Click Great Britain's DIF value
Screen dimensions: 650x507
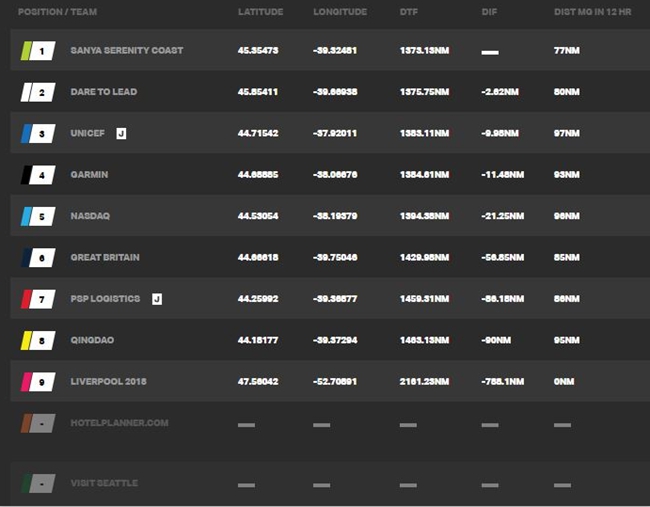point(503,258)
